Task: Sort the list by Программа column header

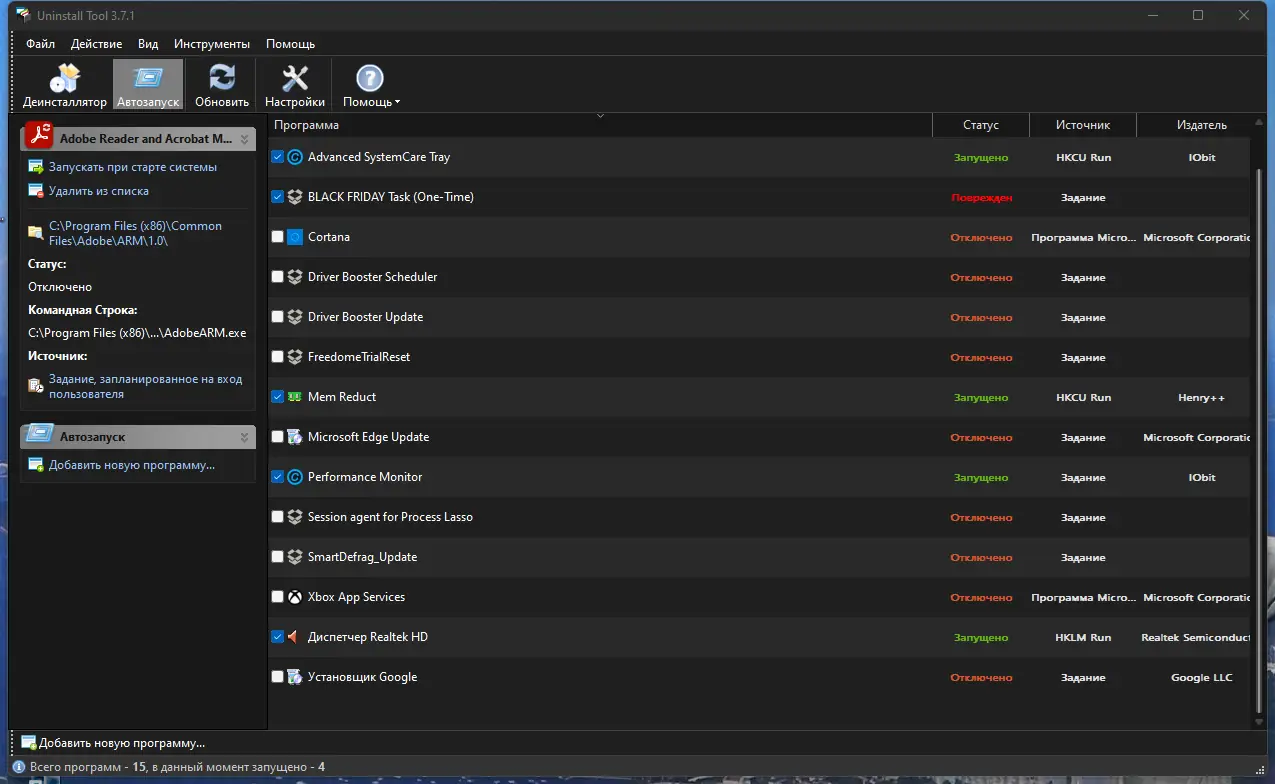Action: coord(600,125)
